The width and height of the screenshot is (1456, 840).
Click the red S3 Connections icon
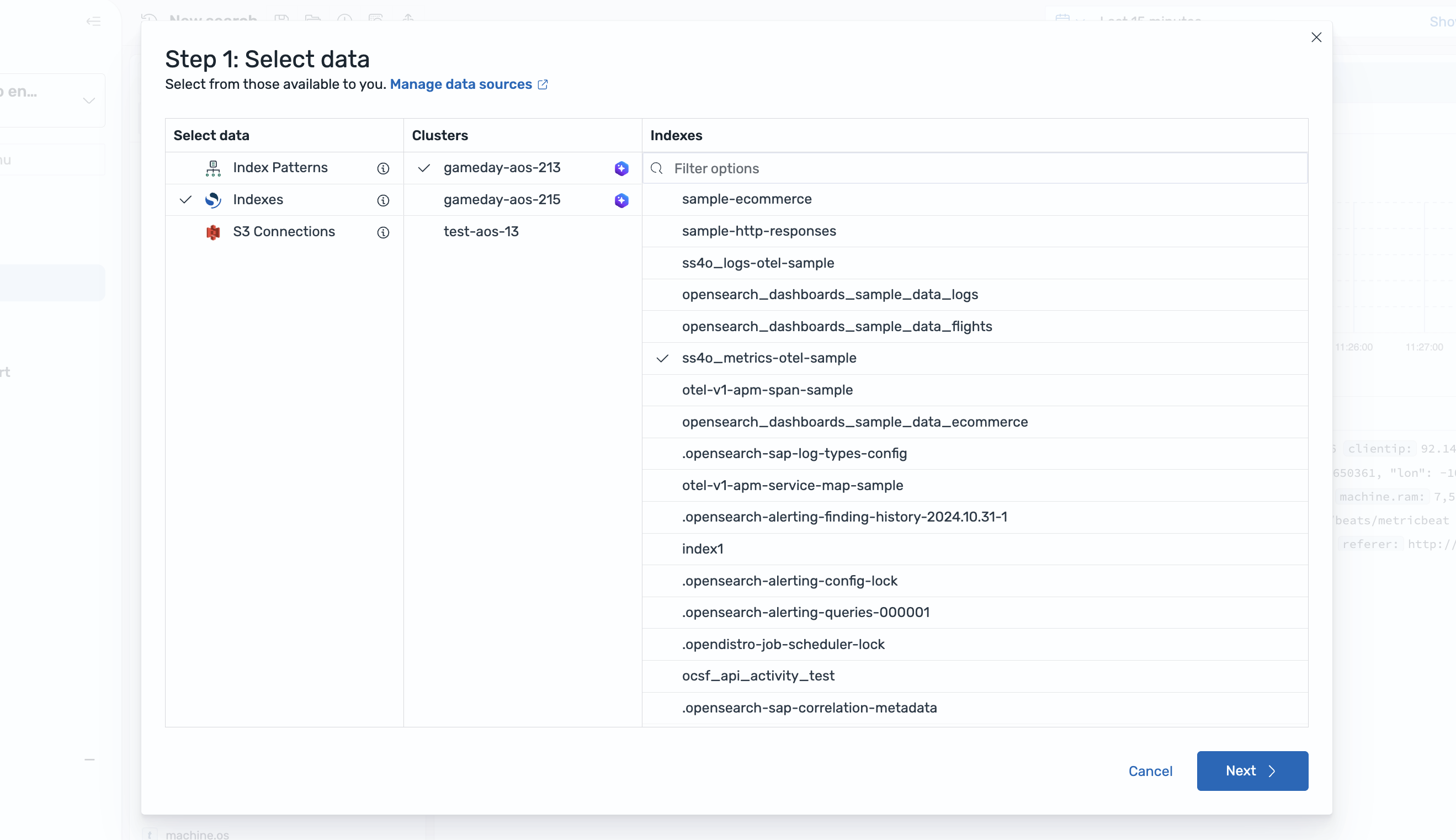tap(213, 232)
